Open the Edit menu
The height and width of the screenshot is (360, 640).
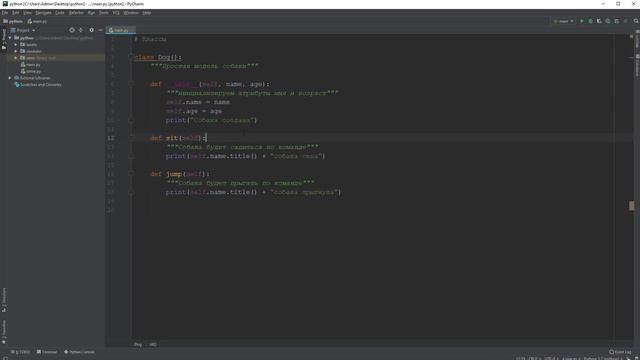16,13
